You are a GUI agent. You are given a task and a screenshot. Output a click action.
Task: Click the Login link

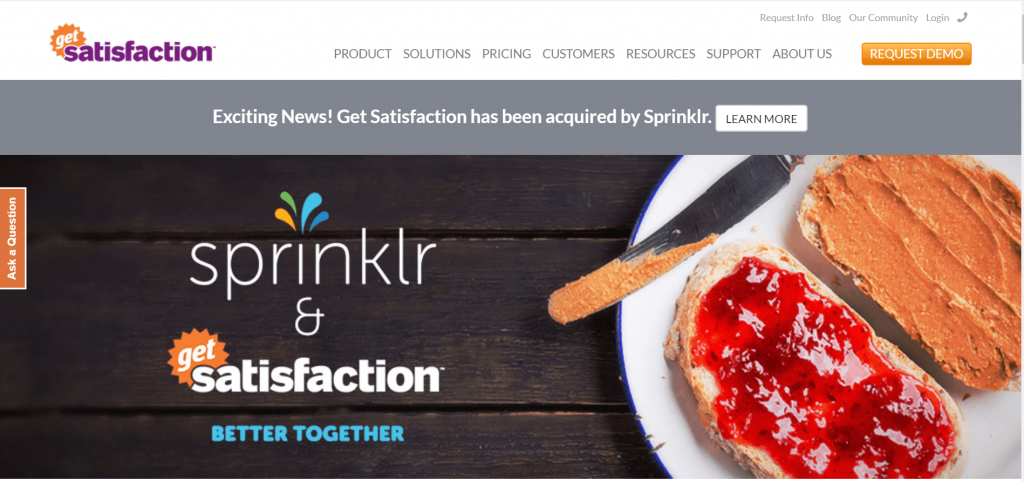tap(937, 18)
